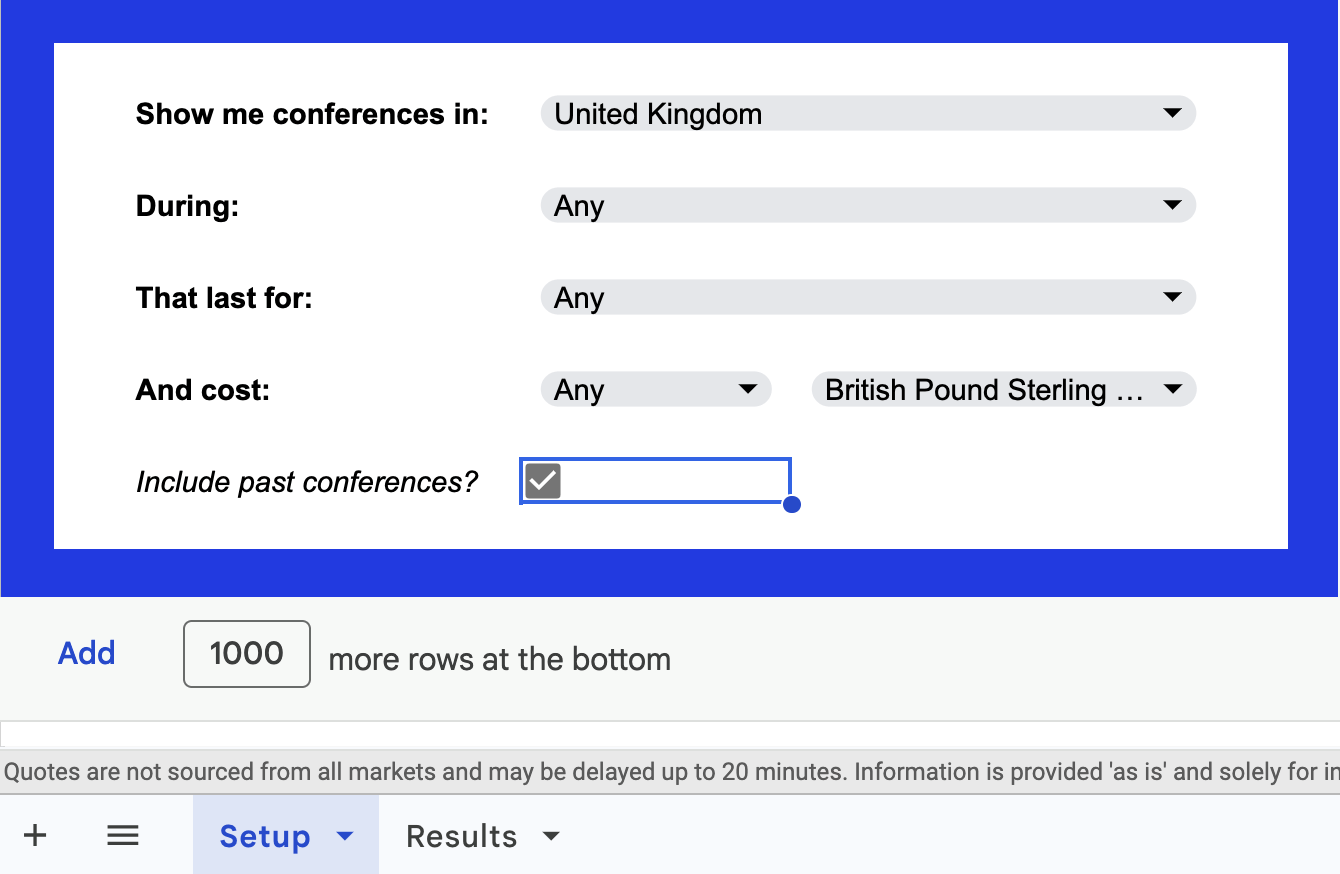Open the Results tab's dropdown arrow
This screenshot has height=874, width=1340.
click(551, 836)
